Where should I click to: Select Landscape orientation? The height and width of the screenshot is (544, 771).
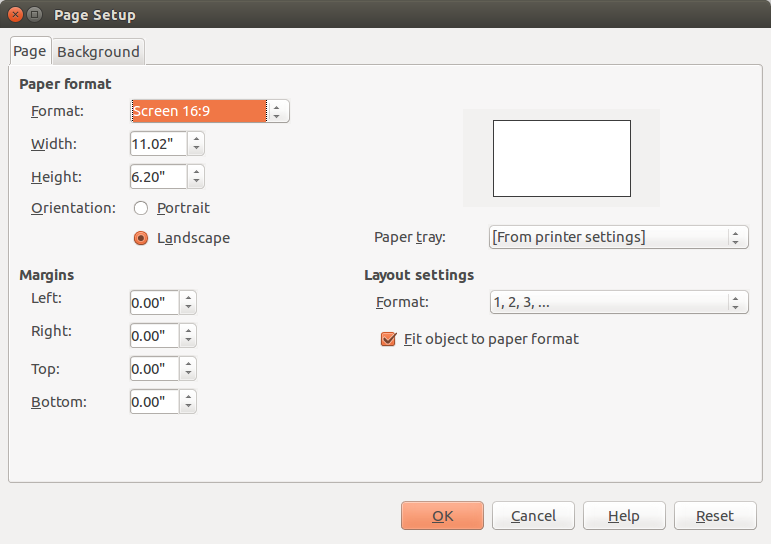click(x=141, y=238)
